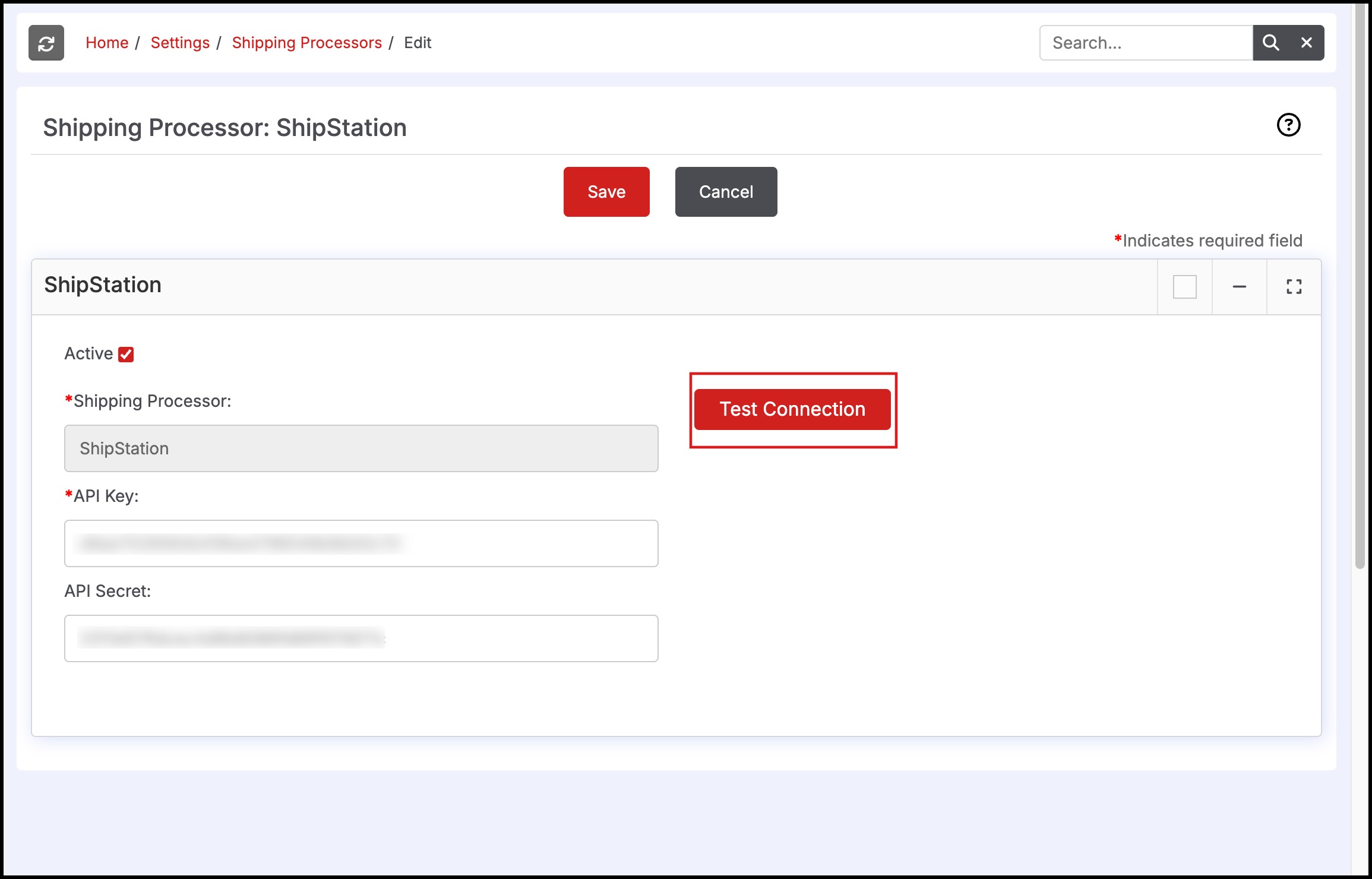Open help via the question mark icon
Viewport: 1372px width, 879px height.
point(1288,125)
